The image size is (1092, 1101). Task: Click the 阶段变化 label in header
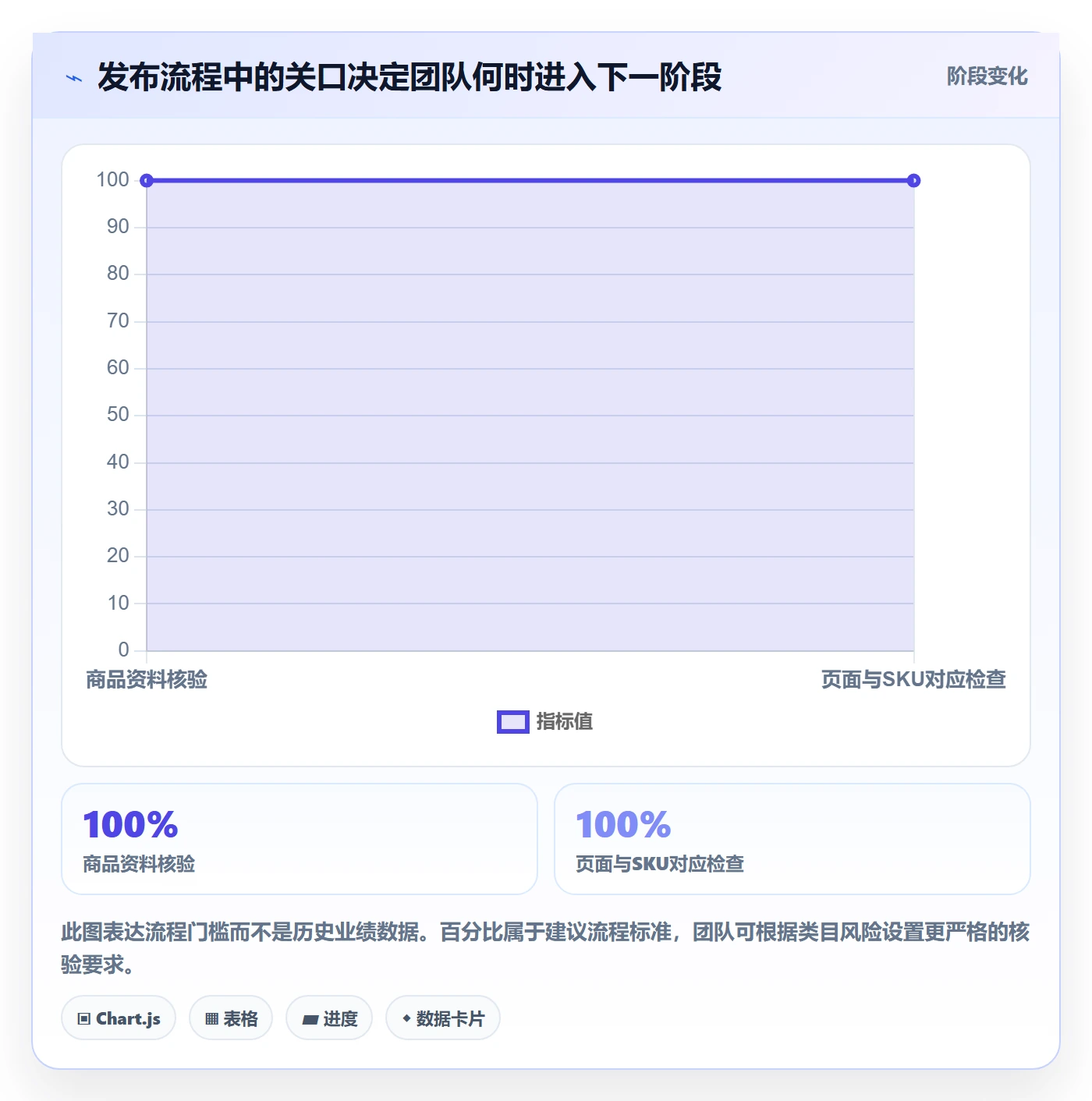(x=987, y=76)
